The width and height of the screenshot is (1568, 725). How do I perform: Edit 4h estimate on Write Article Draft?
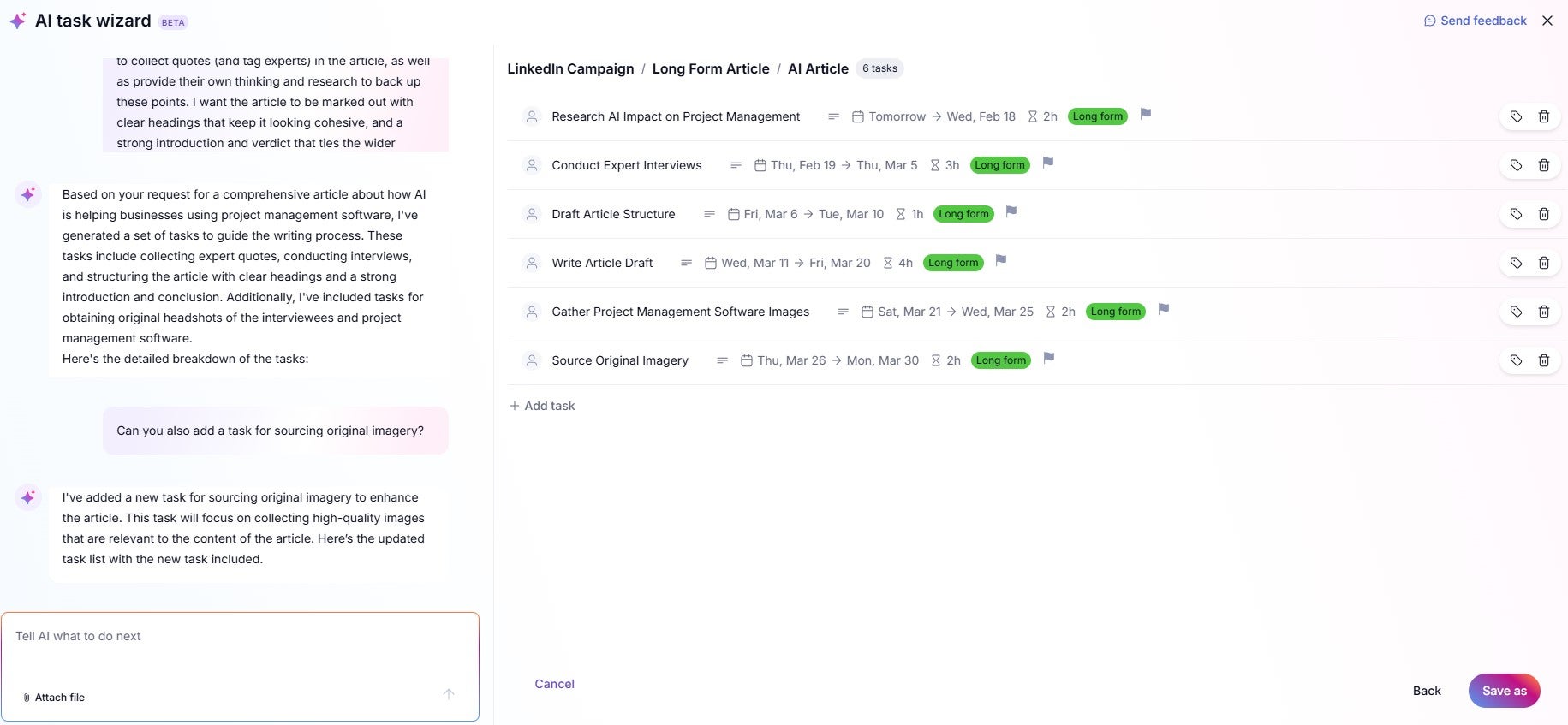pos(897,263)
